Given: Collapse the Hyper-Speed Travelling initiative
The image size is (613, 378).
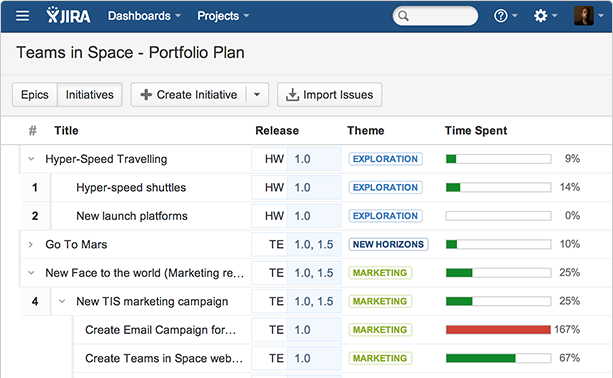Looking at the screenshot, I should pyautogui.click(x=31, y=159).
